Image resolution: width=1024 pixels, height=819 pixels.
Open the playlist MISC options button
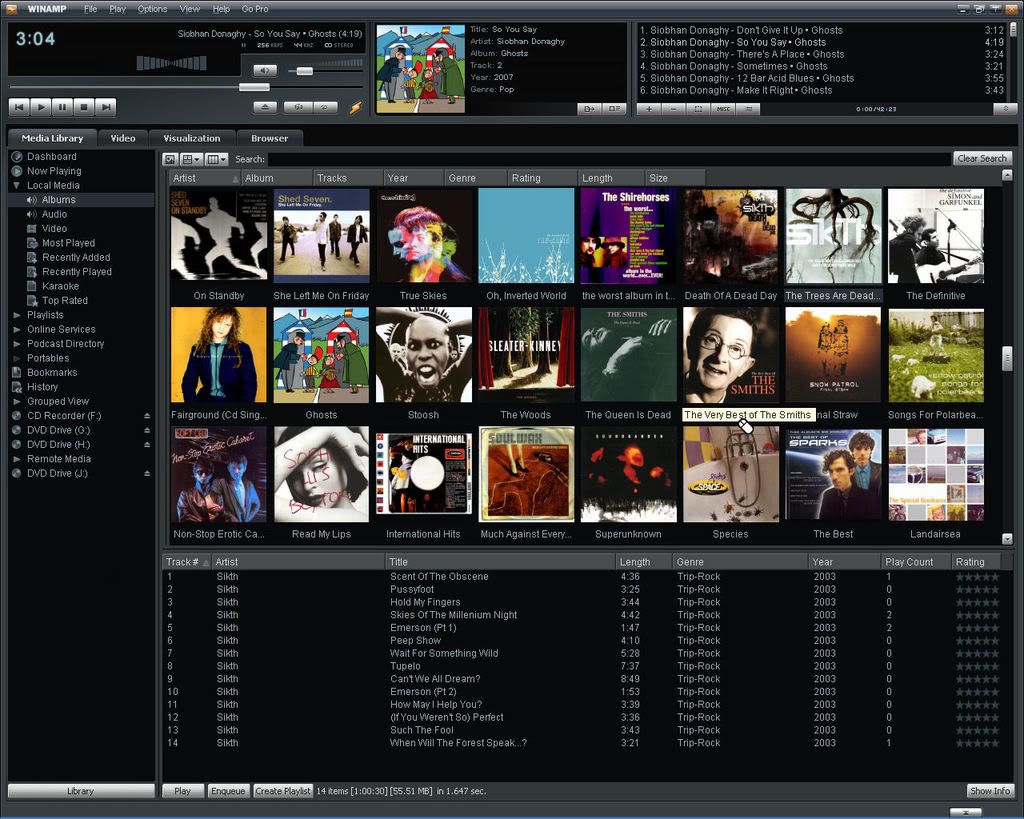click(722, 108)
